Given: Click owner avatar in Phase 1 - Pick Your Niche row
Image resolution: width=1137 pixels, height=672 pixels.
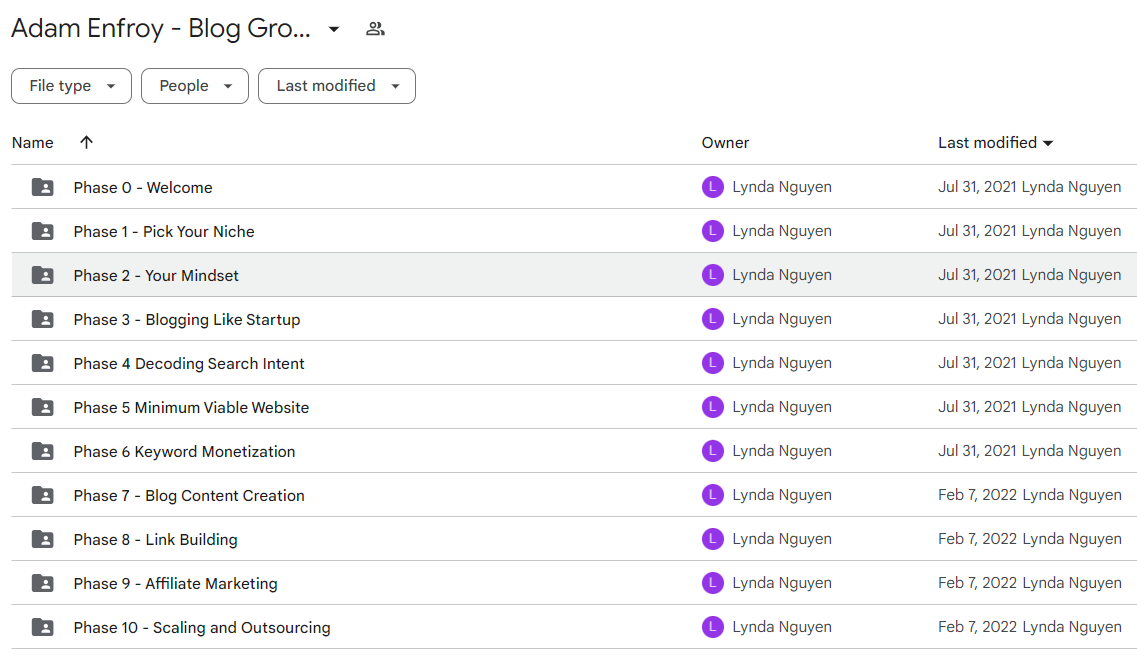Looking at the screenshot, I should pos(713,231).
